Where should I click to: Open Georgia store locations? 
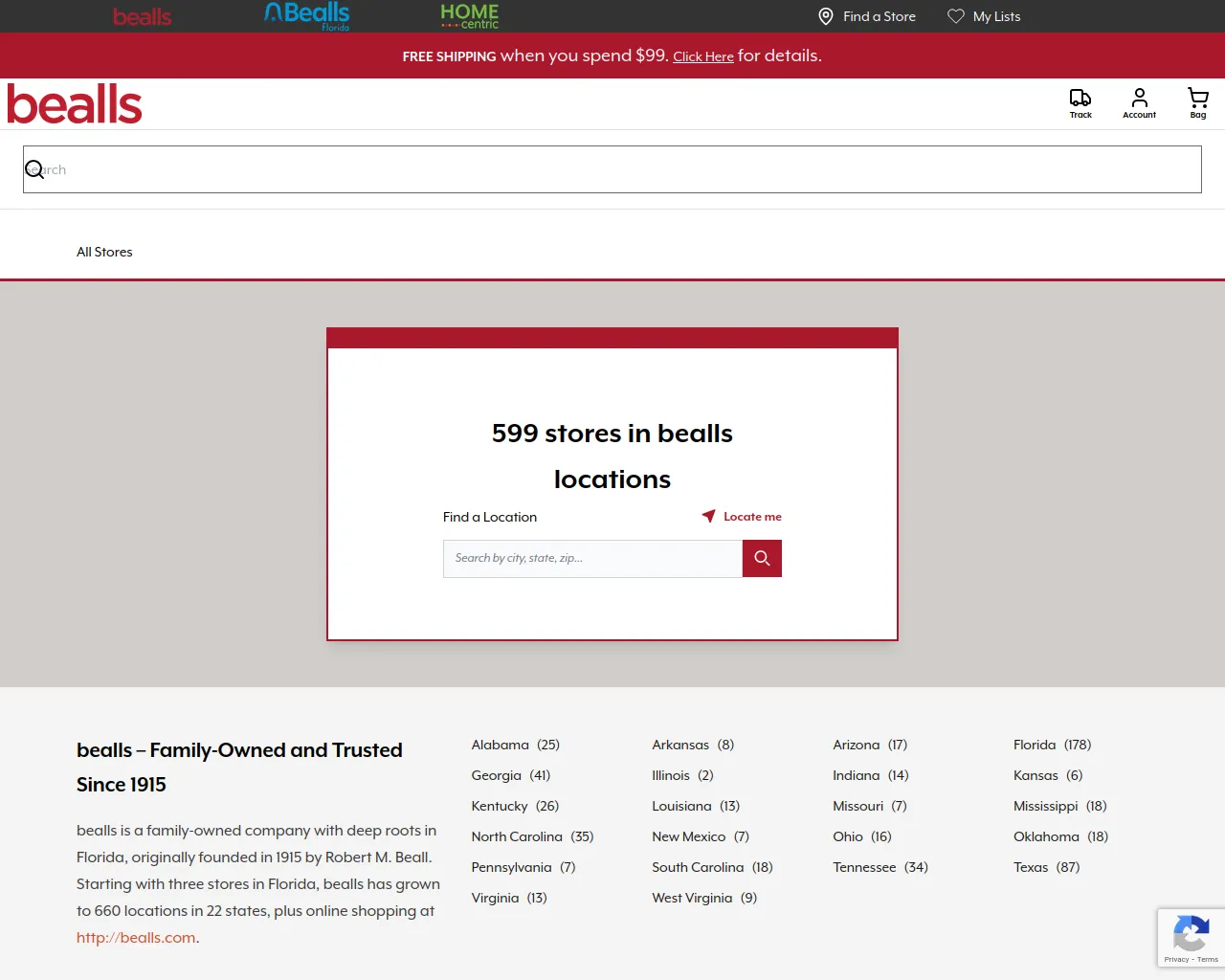coord(511,775)
